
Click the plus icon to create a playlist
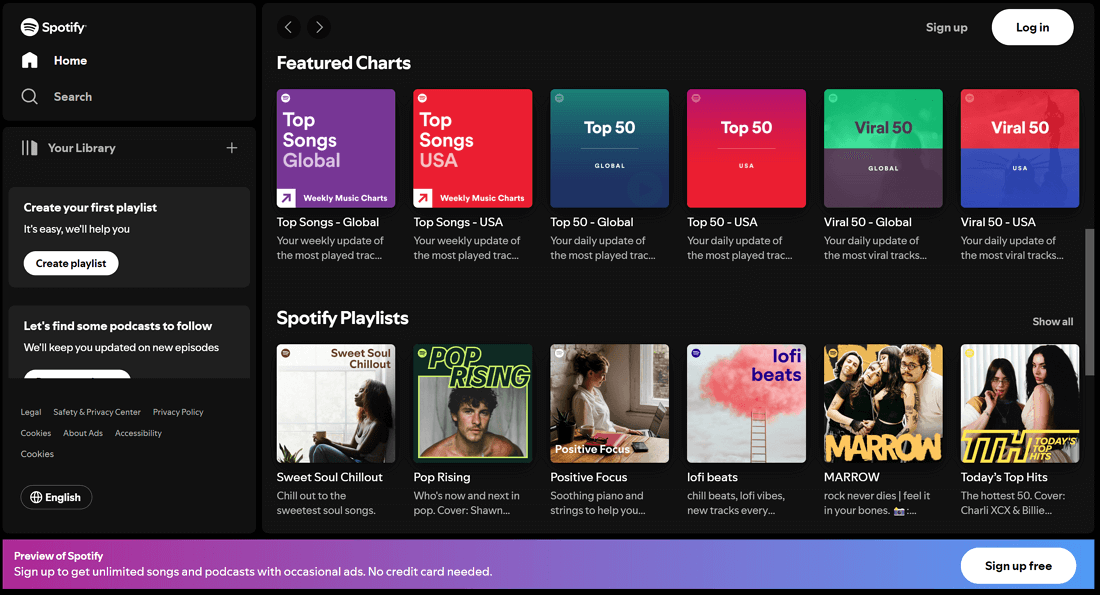tap(232, 147)
